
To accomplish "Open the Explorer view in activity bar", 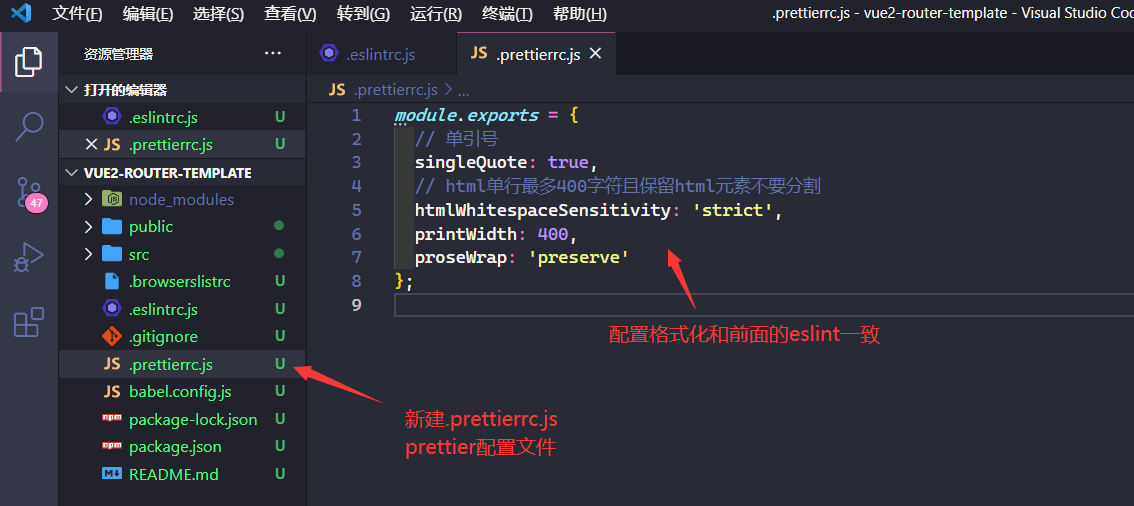I will (x=29, y=62).
